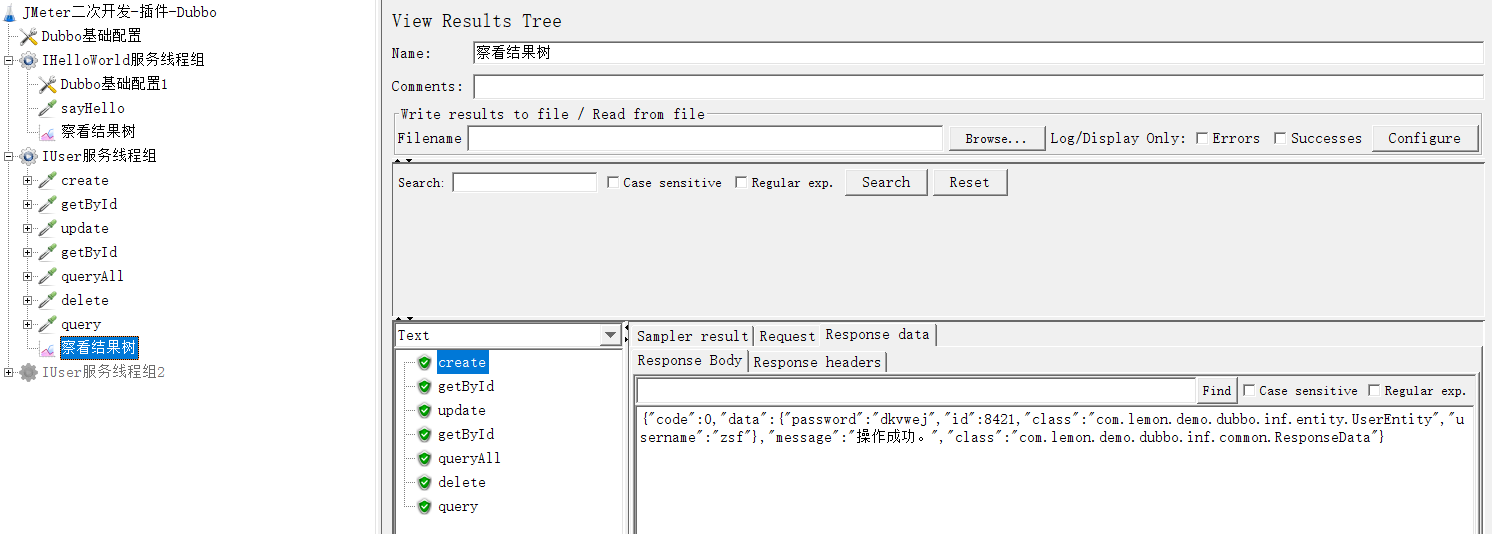Enable the Errors only checkbox
Screen dimensions: 1492x534
[x=1202, y=139]
